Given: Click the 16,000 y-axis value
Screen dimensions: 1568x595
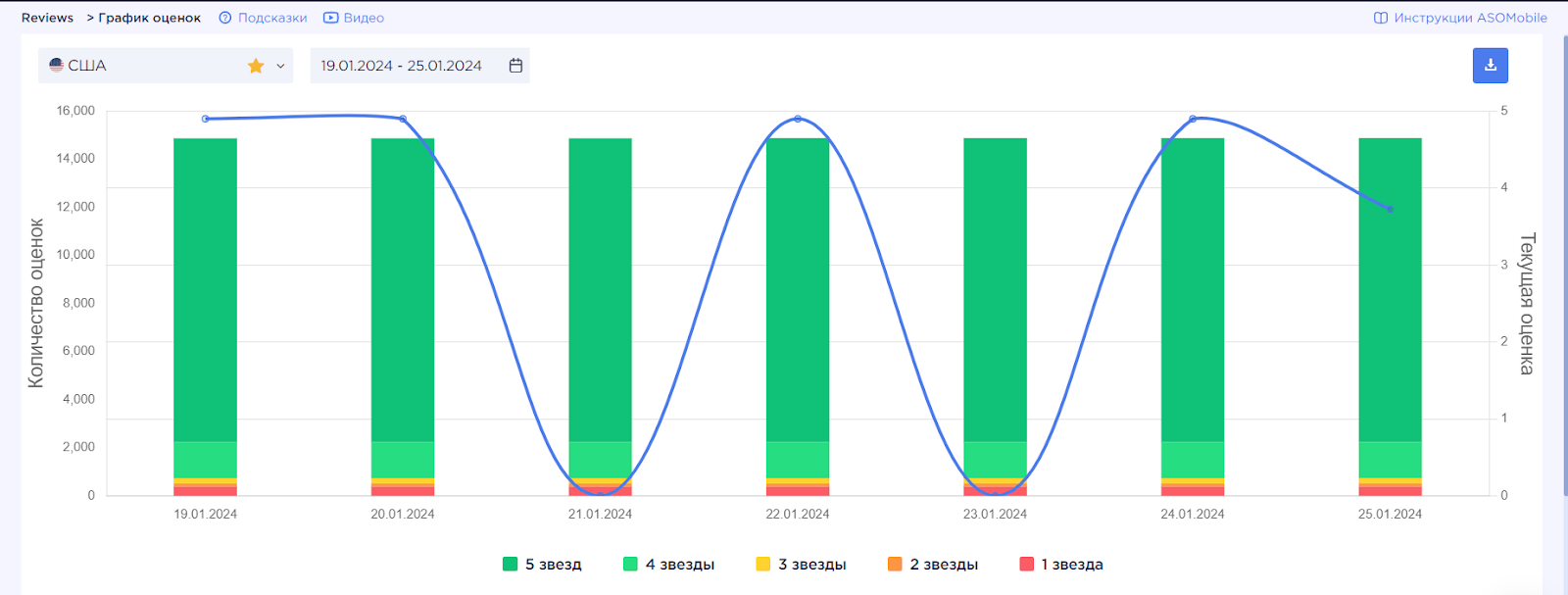Looking at the screenshot, I should pos(75,111).
